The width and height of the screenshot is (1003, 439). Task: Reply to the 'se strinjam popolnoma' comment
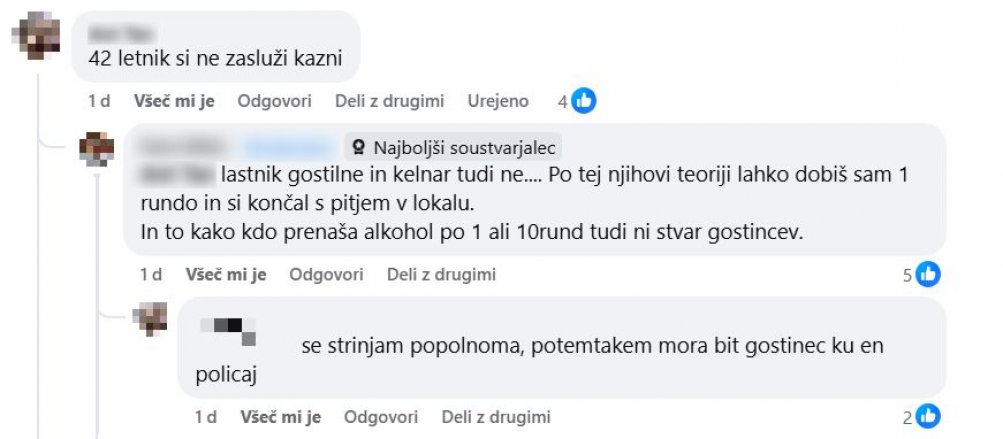(x=381, y=417)
